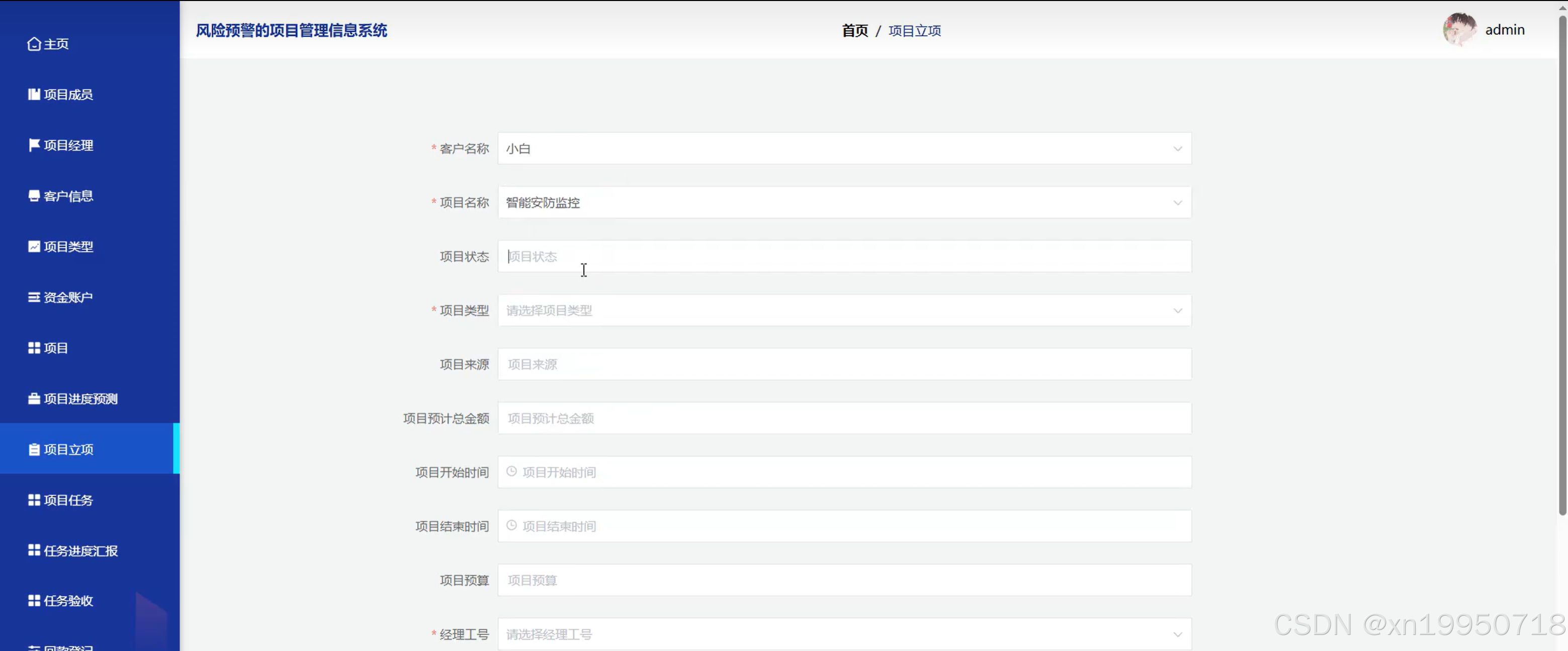Expand the 客户名称 dropdown arrow
Screen dimensions: 1568x651
pos(1177,148)
